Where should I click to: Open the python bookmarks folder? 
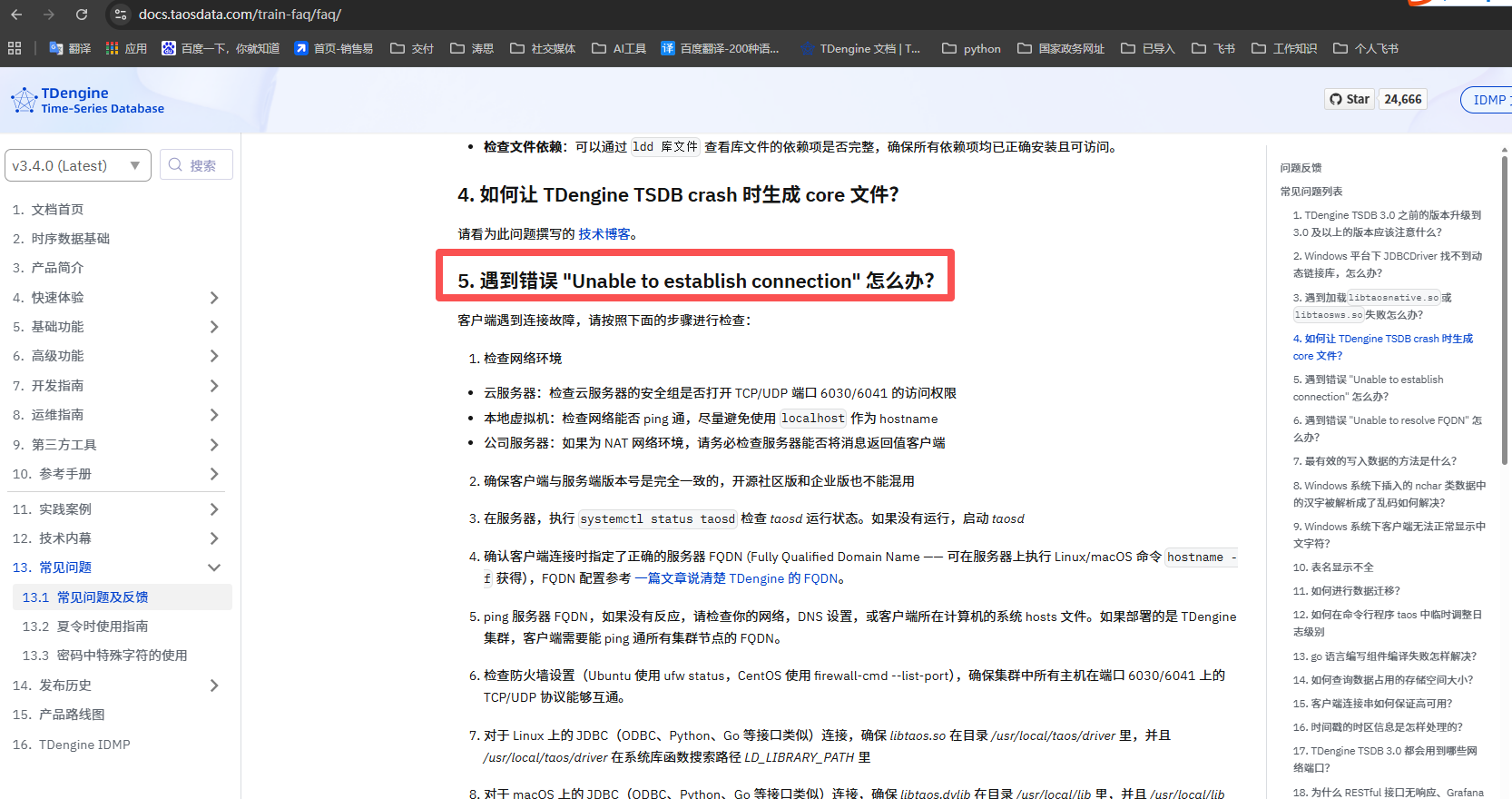coord(971,48)
